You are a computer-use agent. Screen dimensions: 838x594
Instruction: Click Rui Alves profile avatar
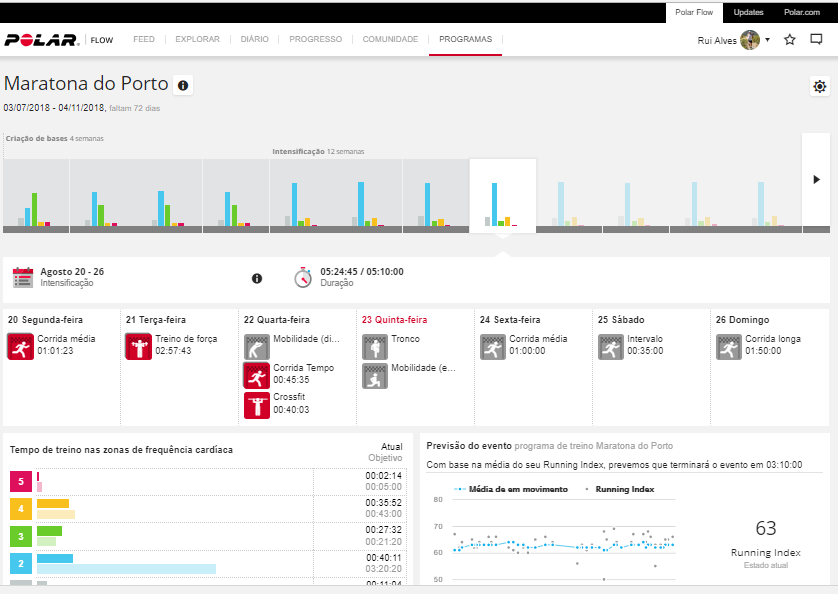[750, 40]
